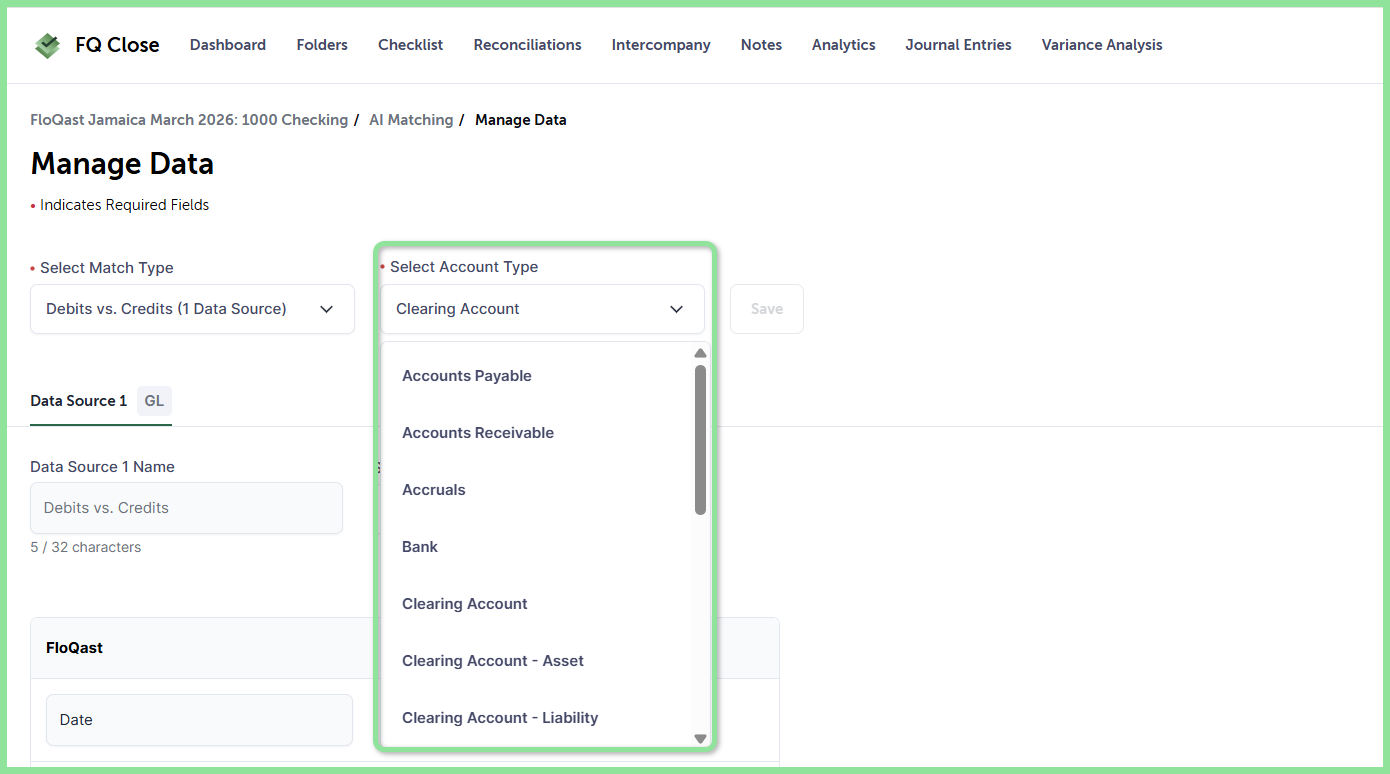Go to Journal Entries

point(958,45)
